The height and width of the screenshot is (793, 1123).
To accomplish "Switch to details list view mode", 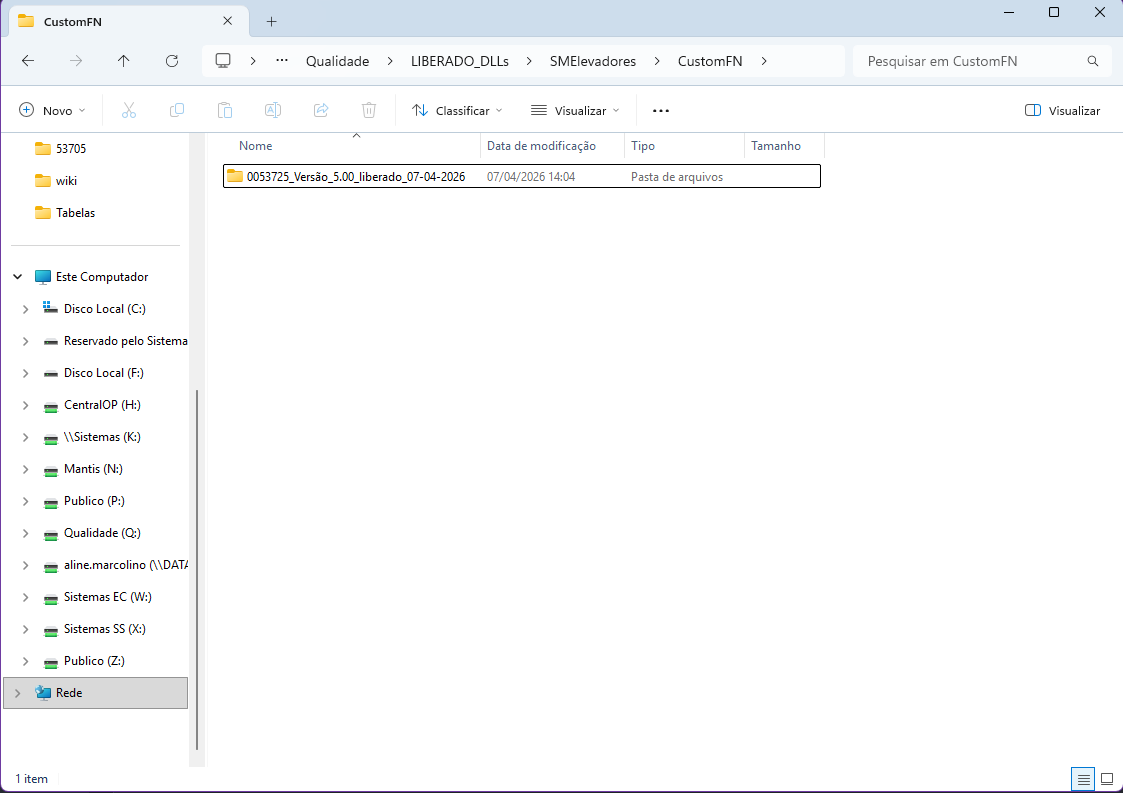I will 1082,778.
